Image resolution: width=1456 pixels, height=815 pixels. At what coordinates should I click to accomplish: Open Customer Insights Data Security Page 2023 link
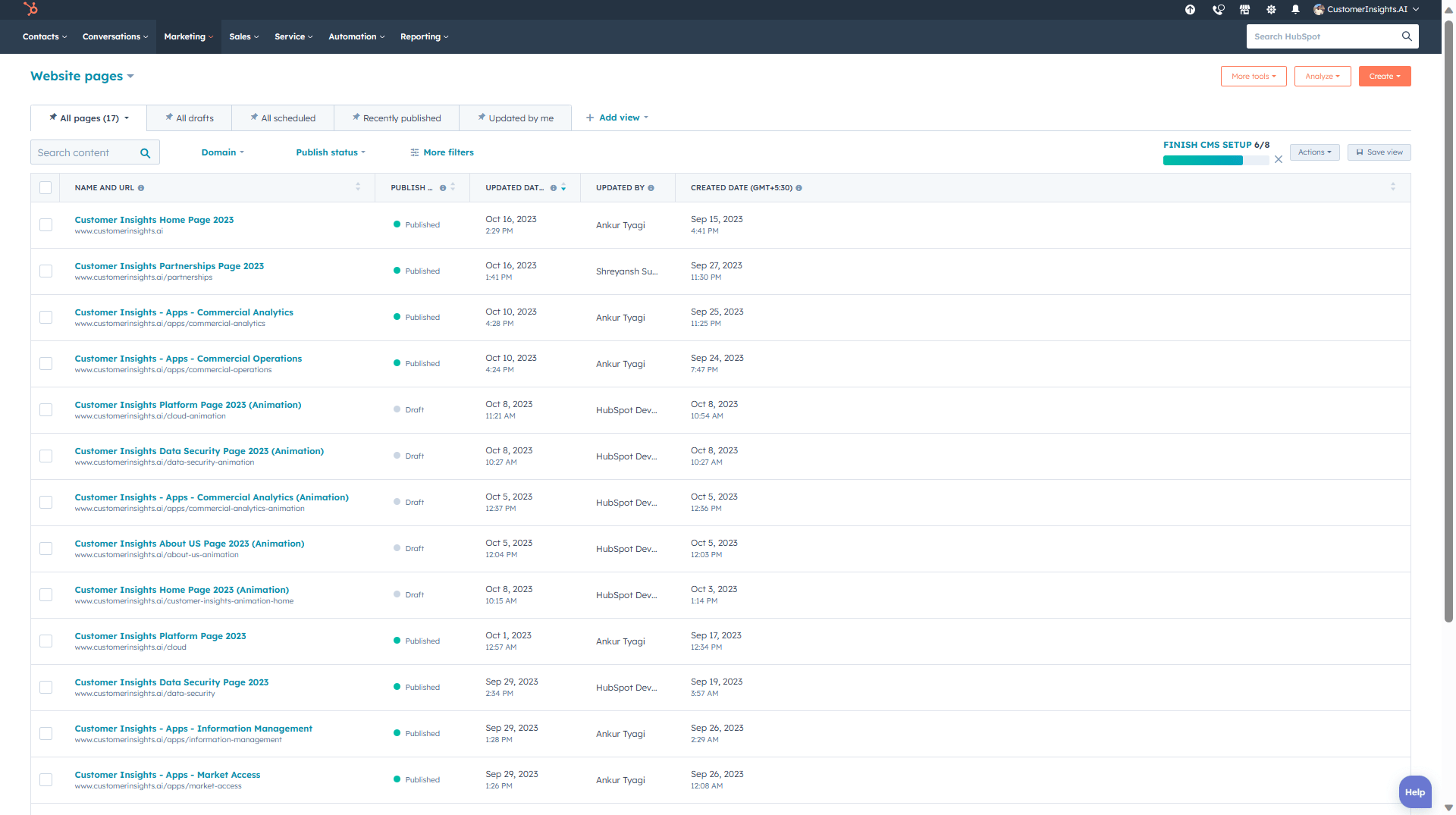pyautogui.click(x=171, y=682)
